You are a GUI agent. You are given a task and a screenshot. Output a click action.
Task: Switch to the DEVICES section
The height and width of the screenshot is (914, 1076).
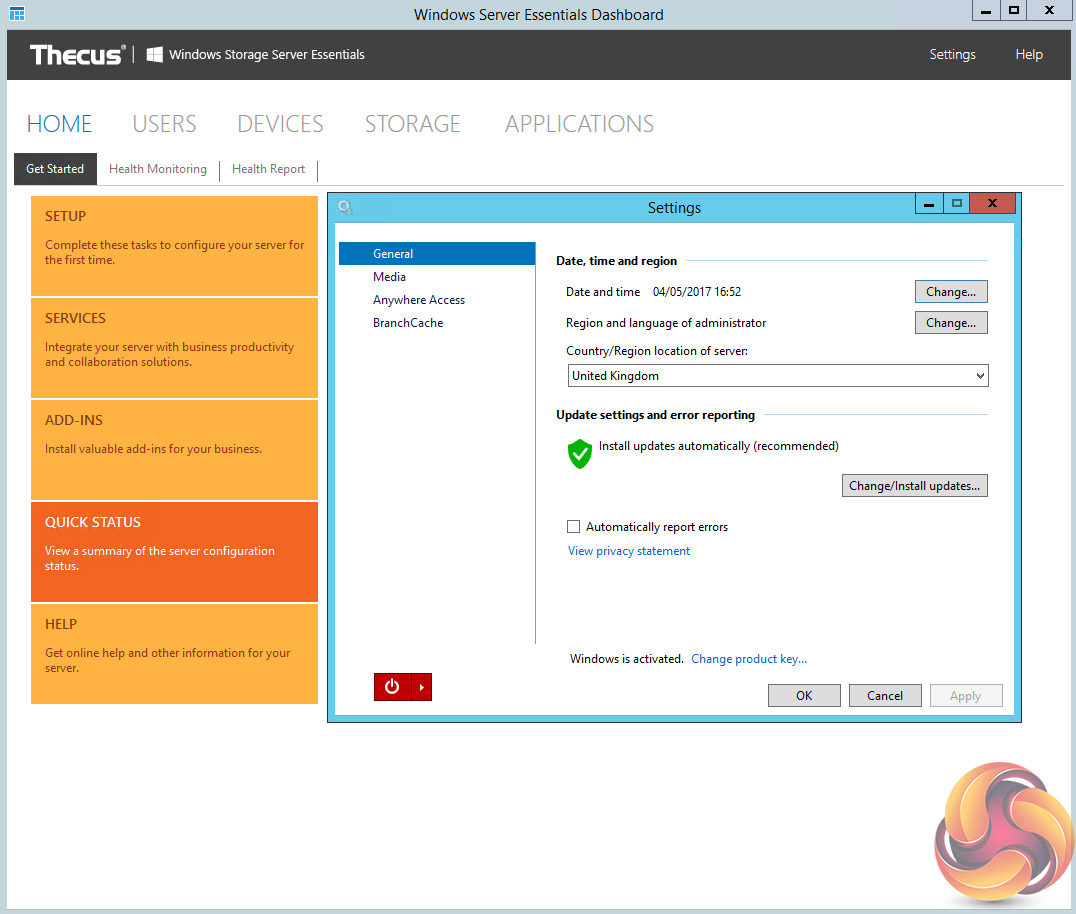click(x=280, y=124)
